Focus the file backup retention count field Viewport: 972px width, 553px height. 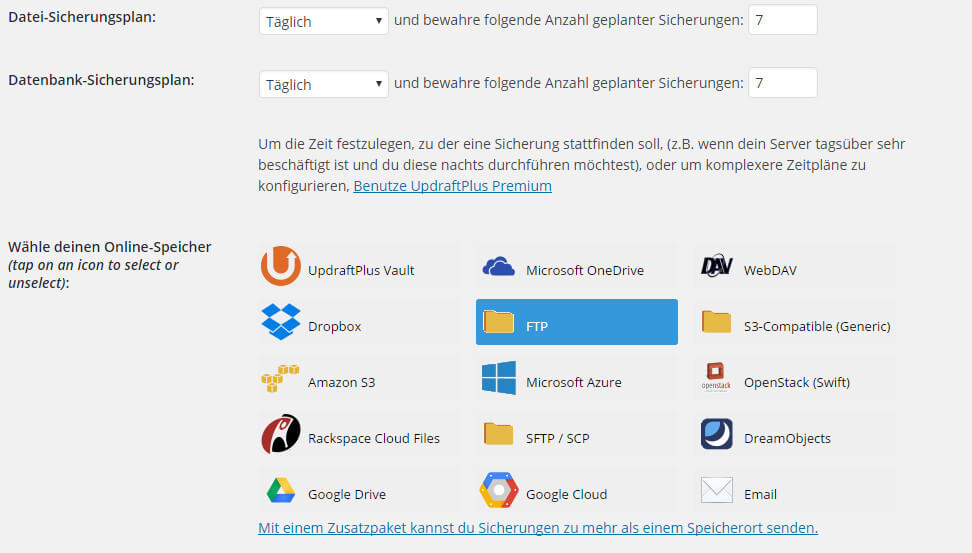pyautogui.click(x=783, y=20)
